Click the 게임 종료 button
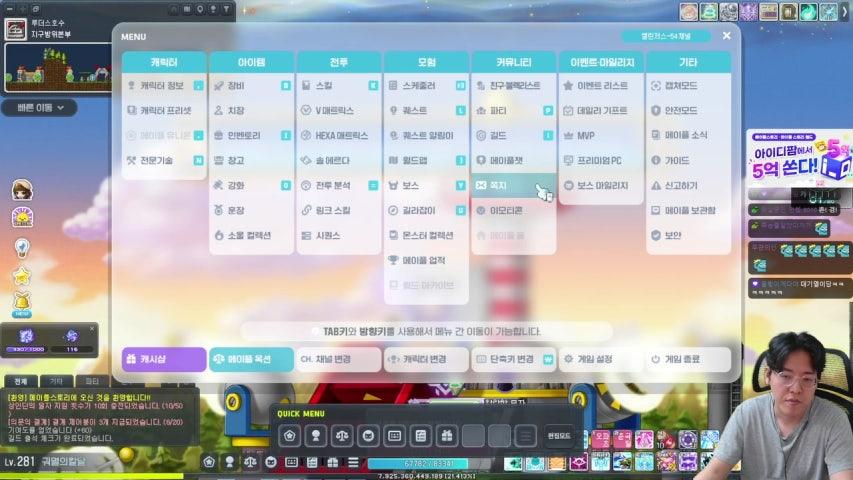This screenshot has width=853, height=480. [689, 359]
